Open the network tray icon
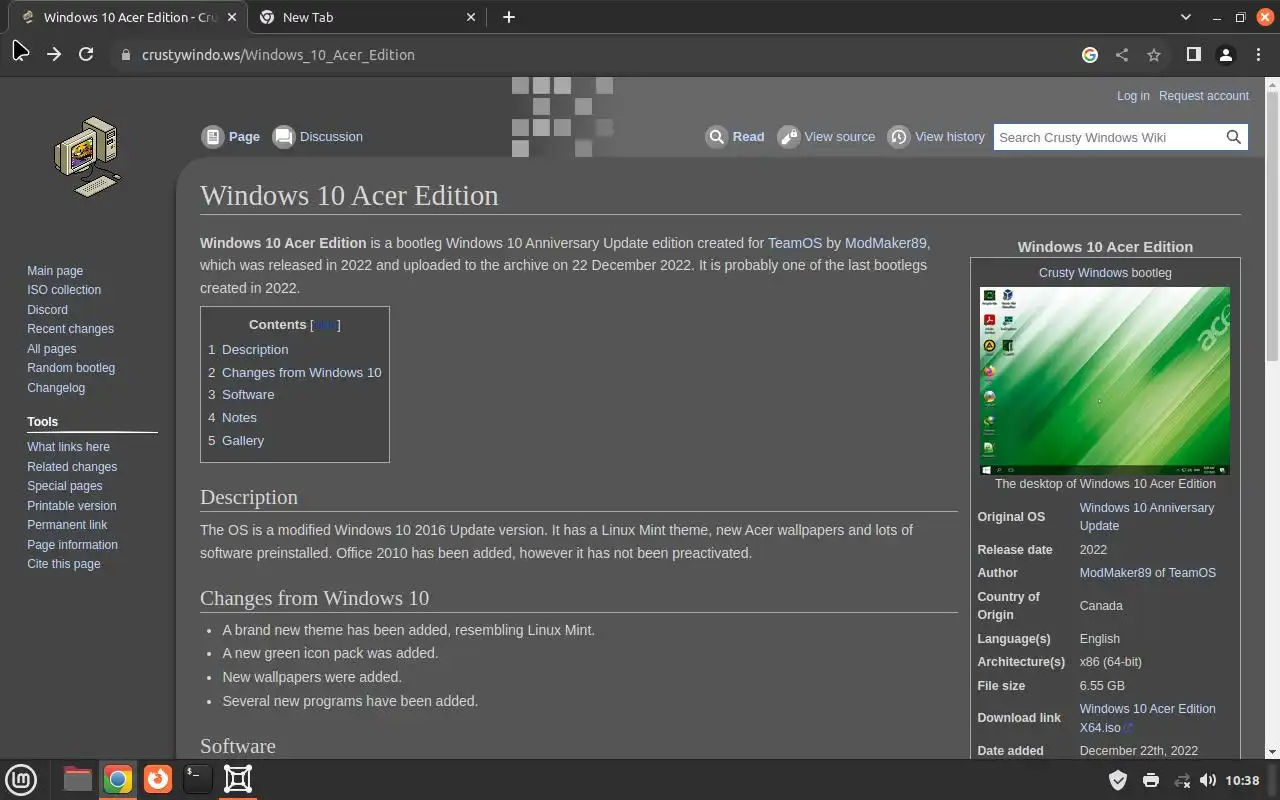1280x800 pixels. pos(1181,780)
